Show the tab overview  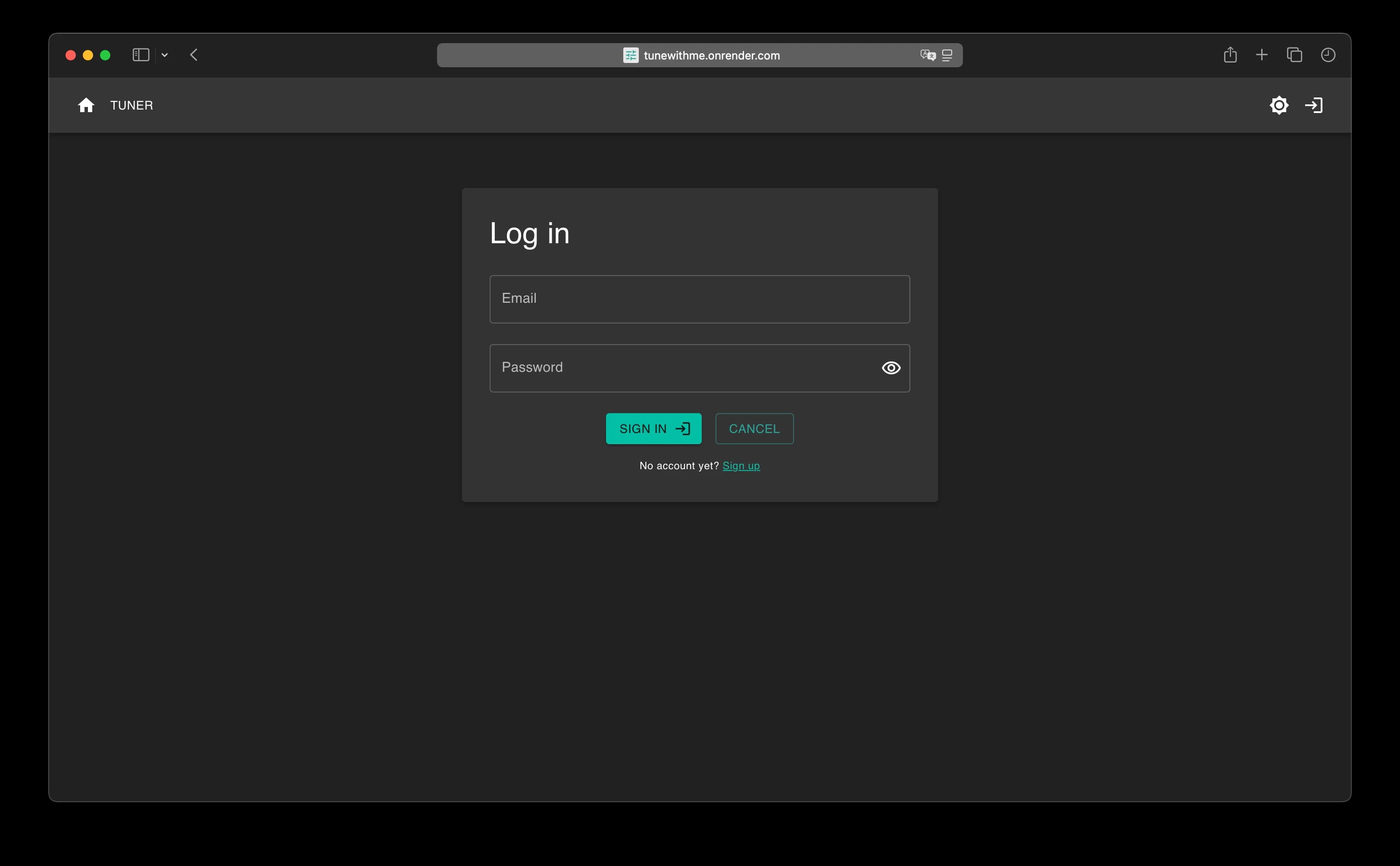click(1294, 54)
